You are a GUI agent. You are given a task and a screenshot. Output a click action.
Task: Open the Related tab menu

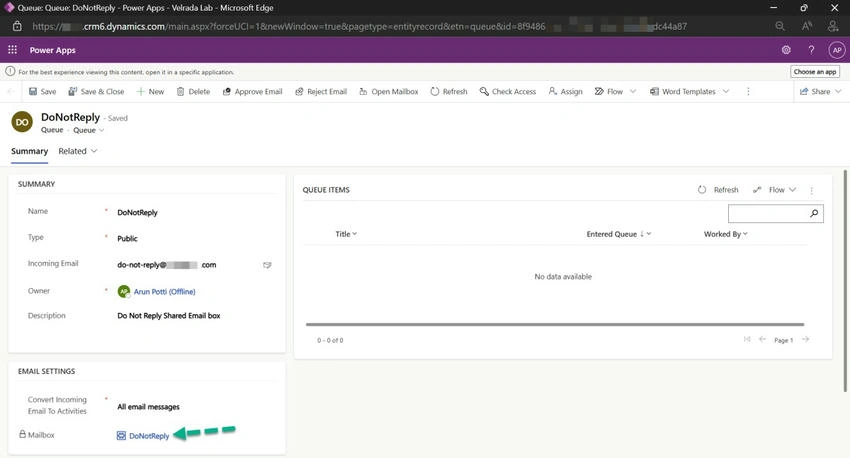pos(78,151)
